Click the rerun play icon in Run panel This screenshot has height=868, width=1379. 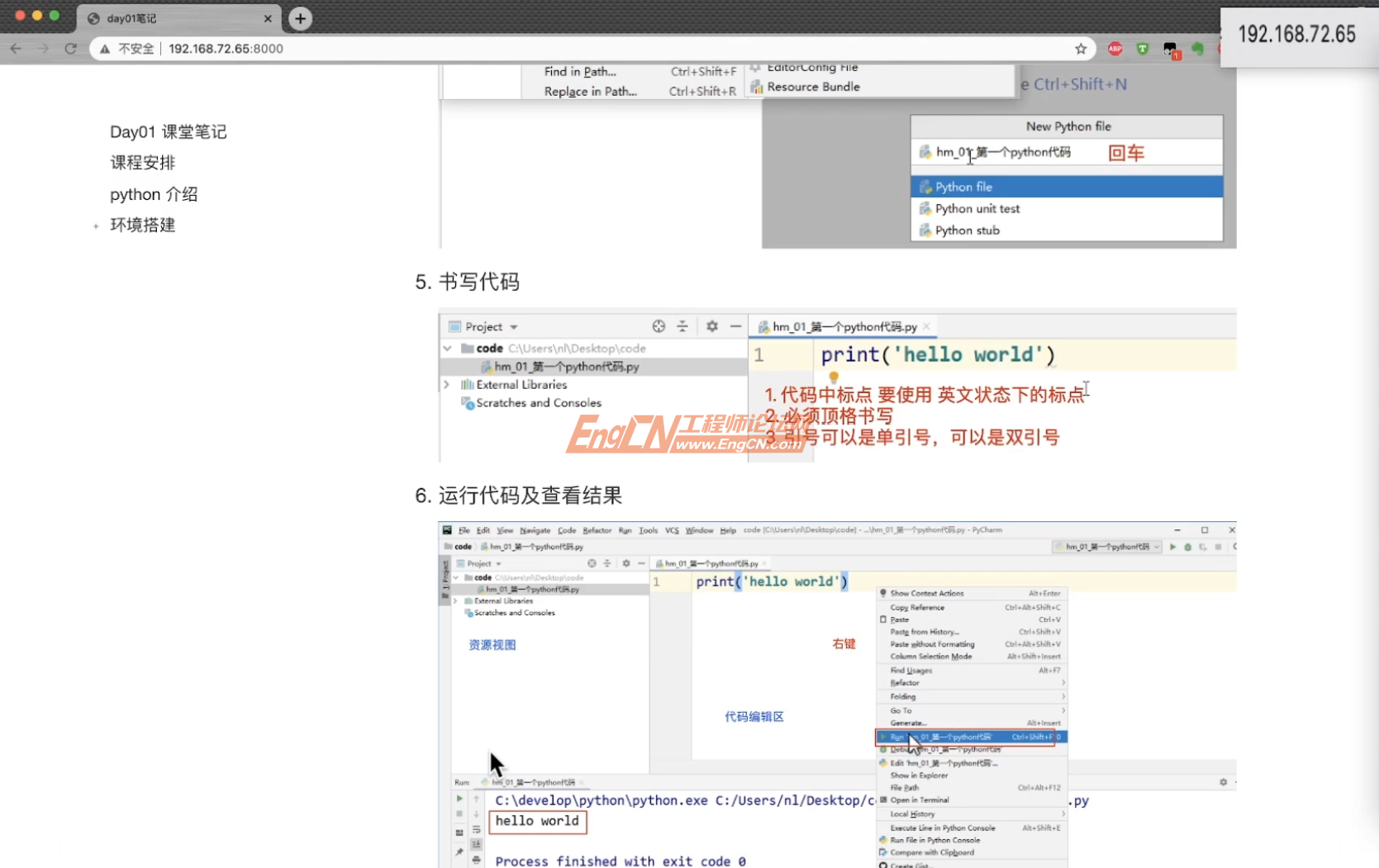[x=459, y=799]
